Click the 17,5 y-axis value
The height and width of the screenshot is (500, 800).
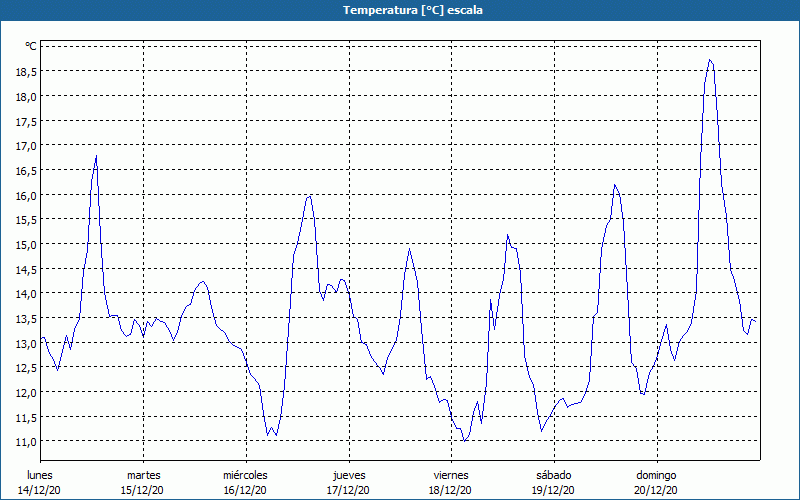(x=27, y=121)
